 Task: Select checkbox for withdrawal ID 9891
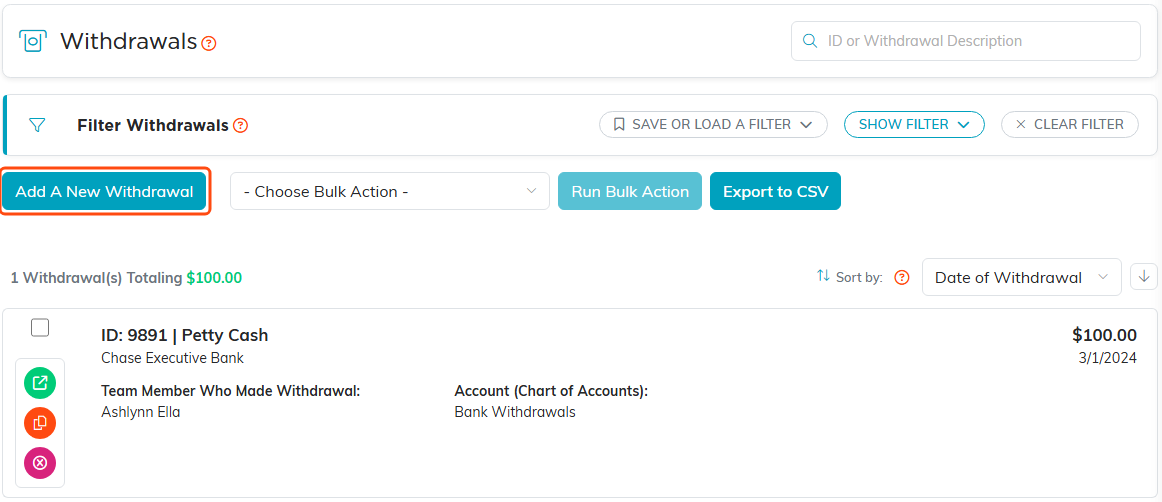tap(40, 327)
